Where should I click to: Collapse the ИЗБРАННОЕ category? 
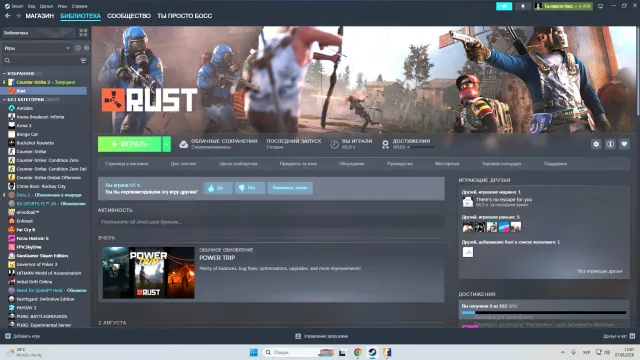coord(4,73)
